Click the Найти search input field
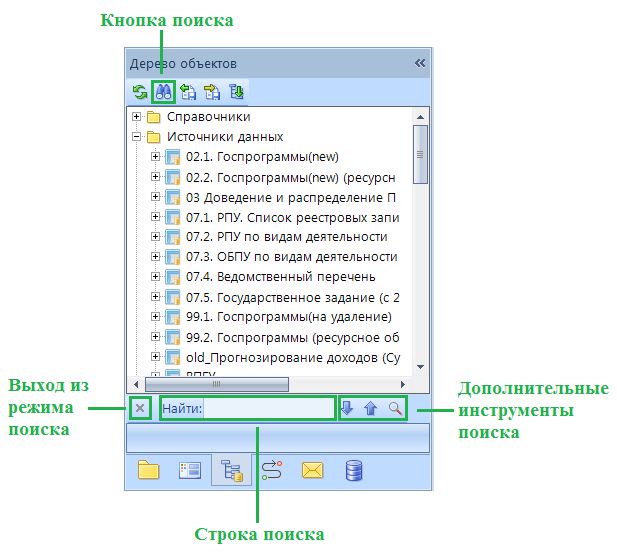The height and width of the screenshot is (555, 617). coord(268,408)
